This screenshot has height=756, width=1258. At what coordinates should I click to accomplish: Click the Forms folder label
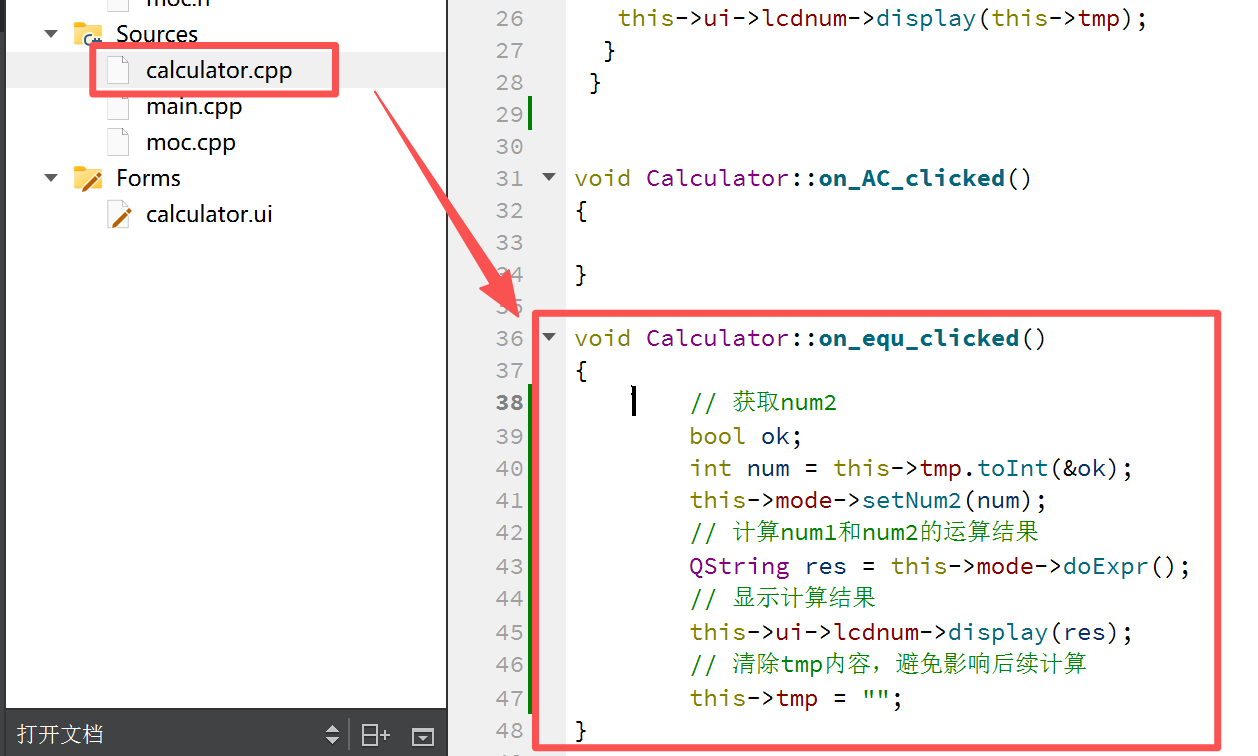click(x=149, y=179)
